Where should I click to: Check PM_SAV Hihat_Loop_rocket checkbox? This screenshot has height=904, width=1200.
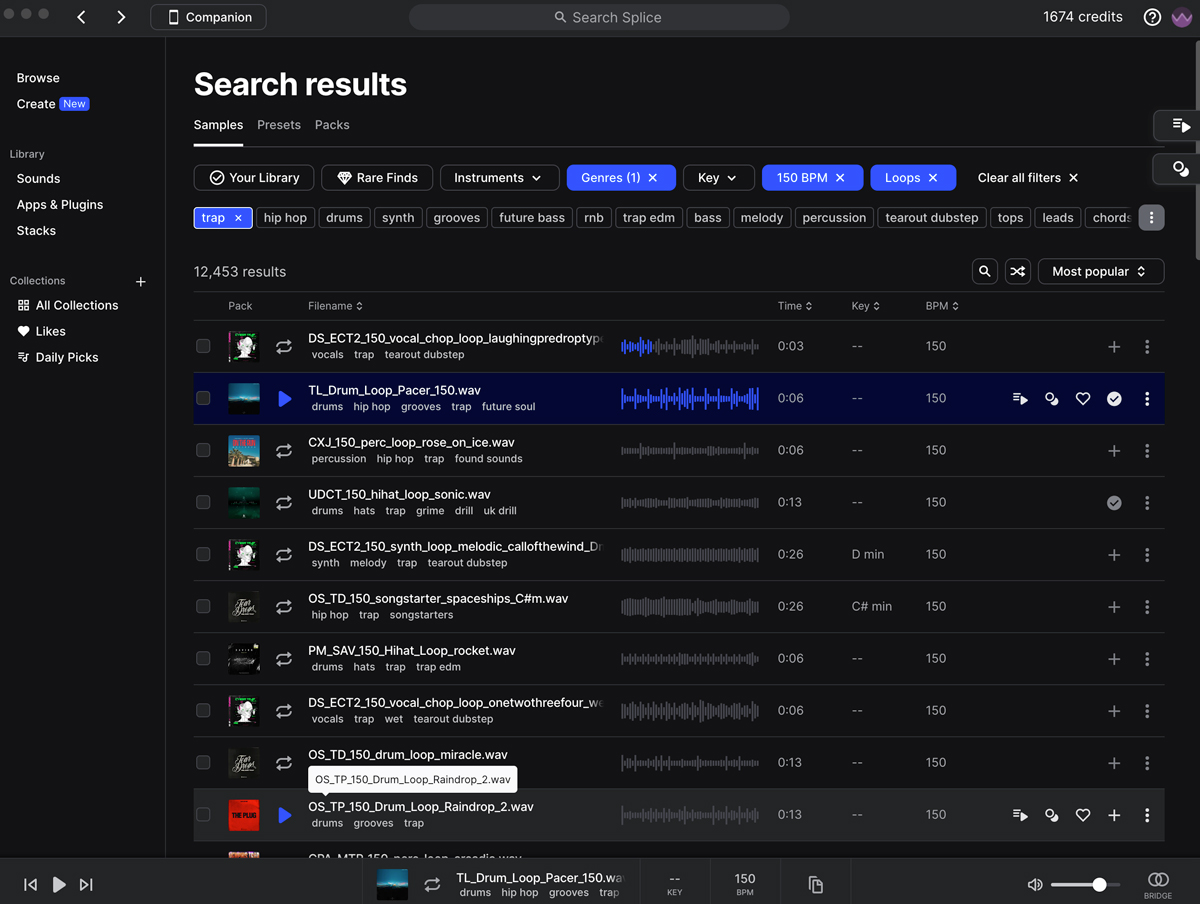click(x=203, y=658)
